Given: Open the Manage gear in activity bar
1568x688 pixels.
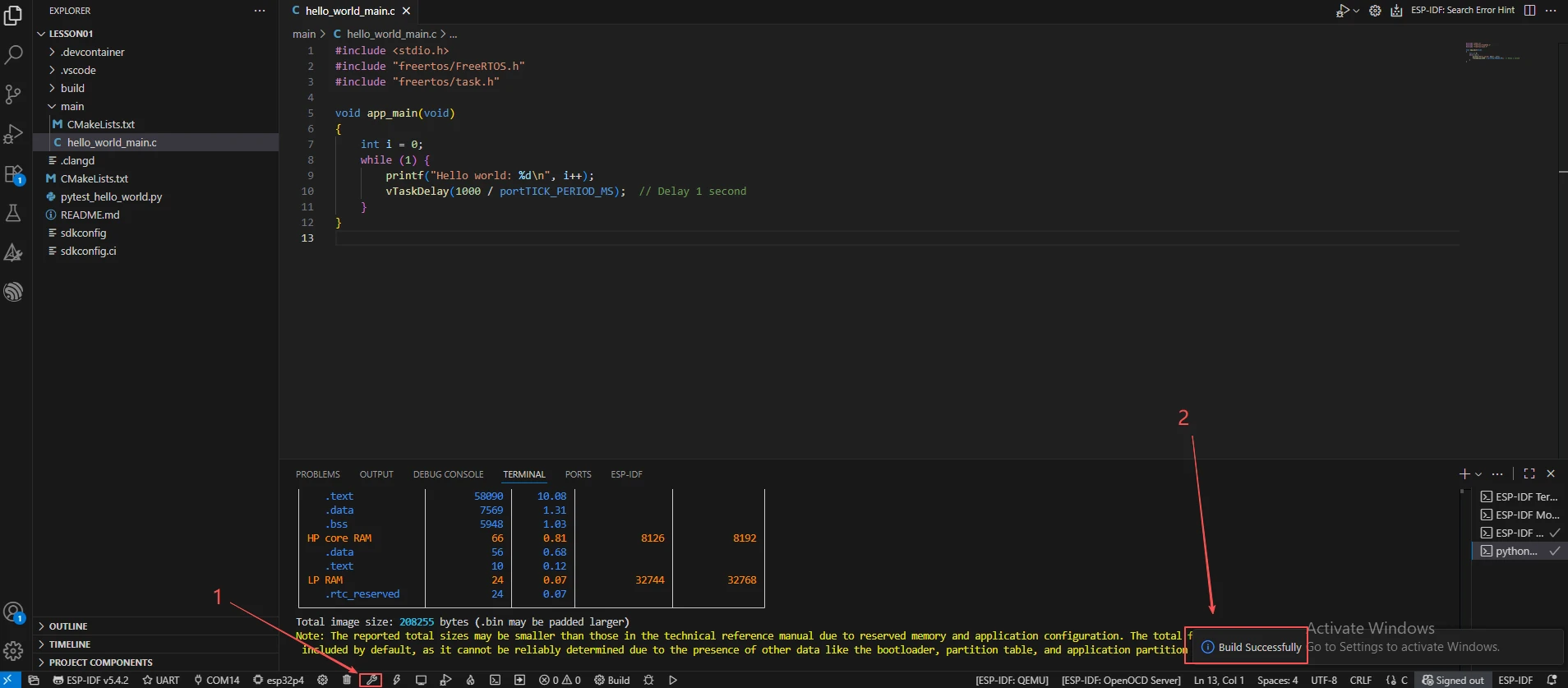Looking at the screenshot, I should pyautogui.click(x=13, y=651).
